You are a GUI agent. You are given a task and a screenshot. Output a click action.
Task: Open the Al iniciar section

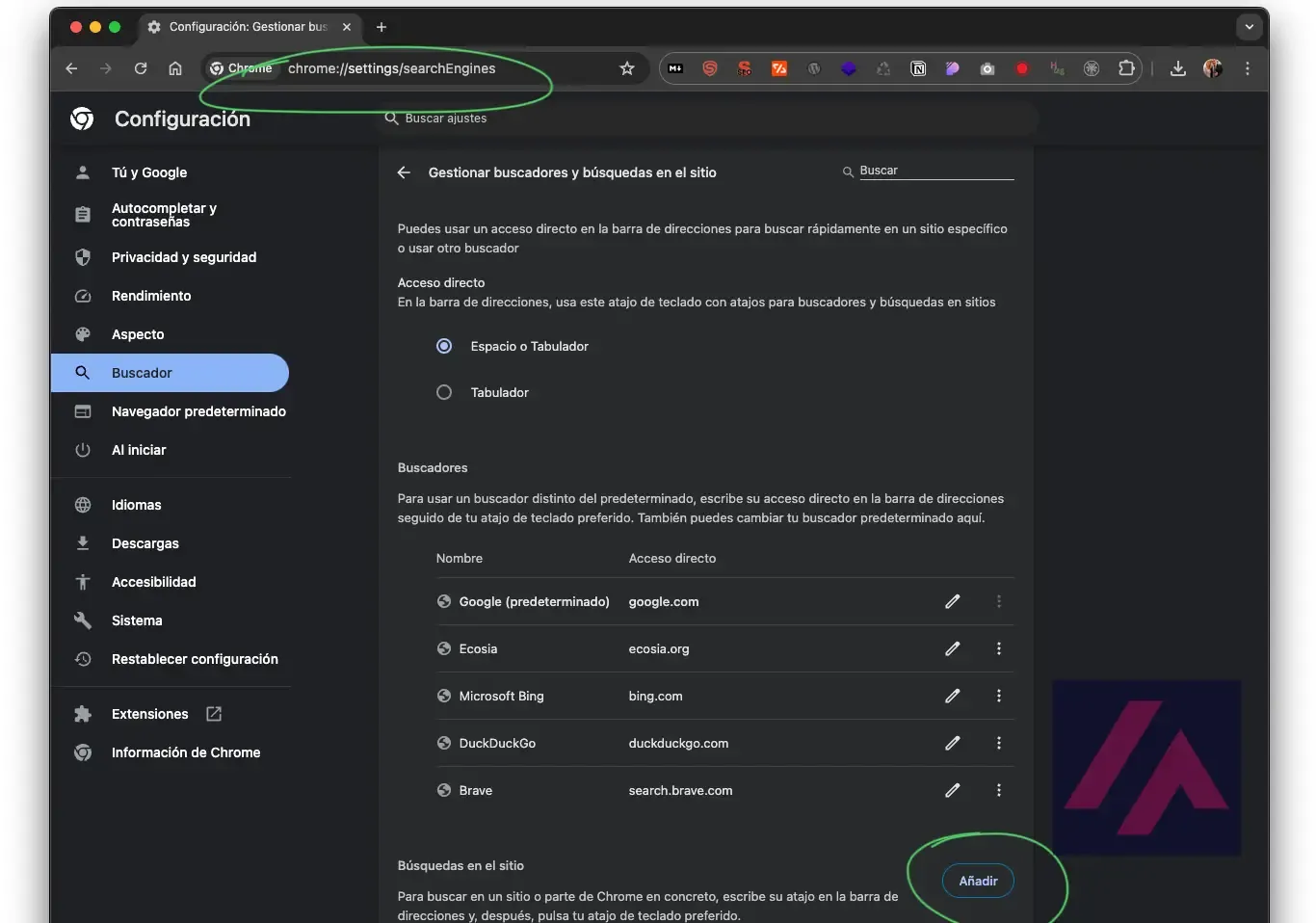point(171,450)
